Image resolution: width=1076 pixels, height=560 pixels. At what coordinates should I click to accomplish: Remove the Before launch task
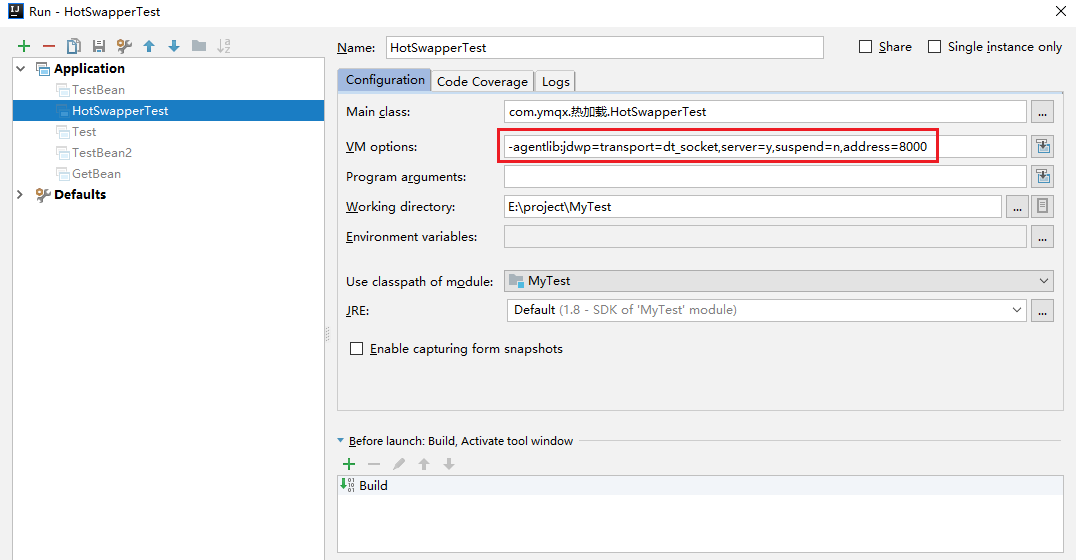click(x=374, y=464)
